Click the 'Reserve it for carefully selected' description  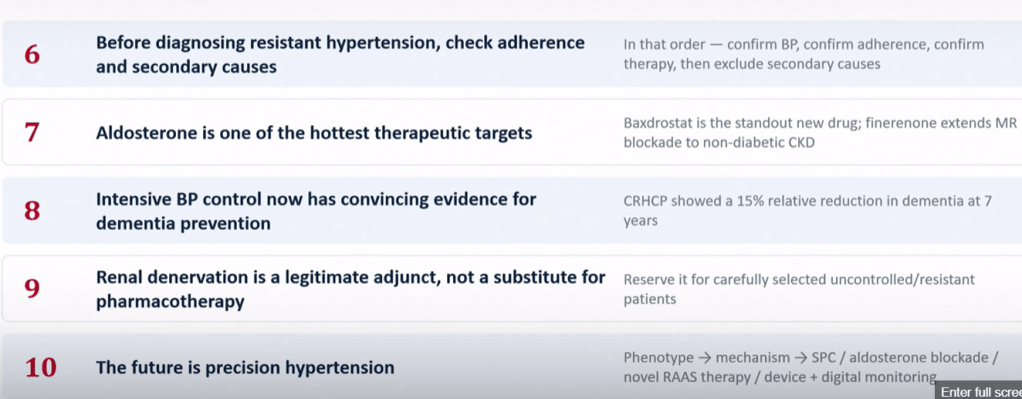(x=799, y=289)
